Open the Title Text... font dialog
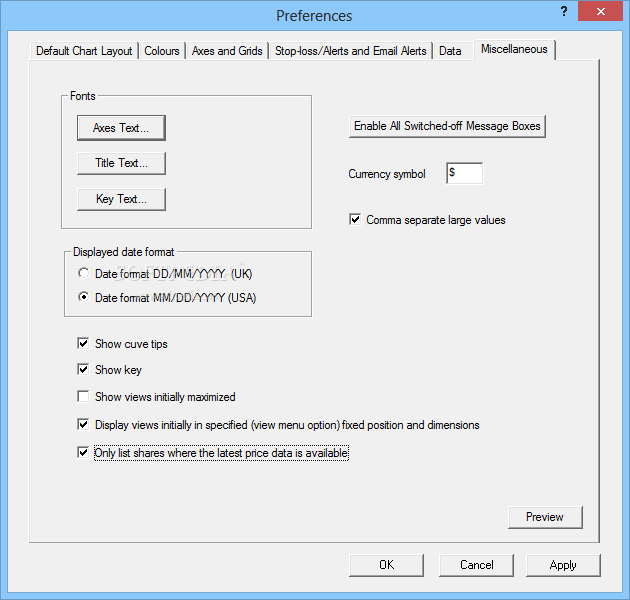Image resolution: width=630 pixels, height=600 pixels. coord(121,163)
